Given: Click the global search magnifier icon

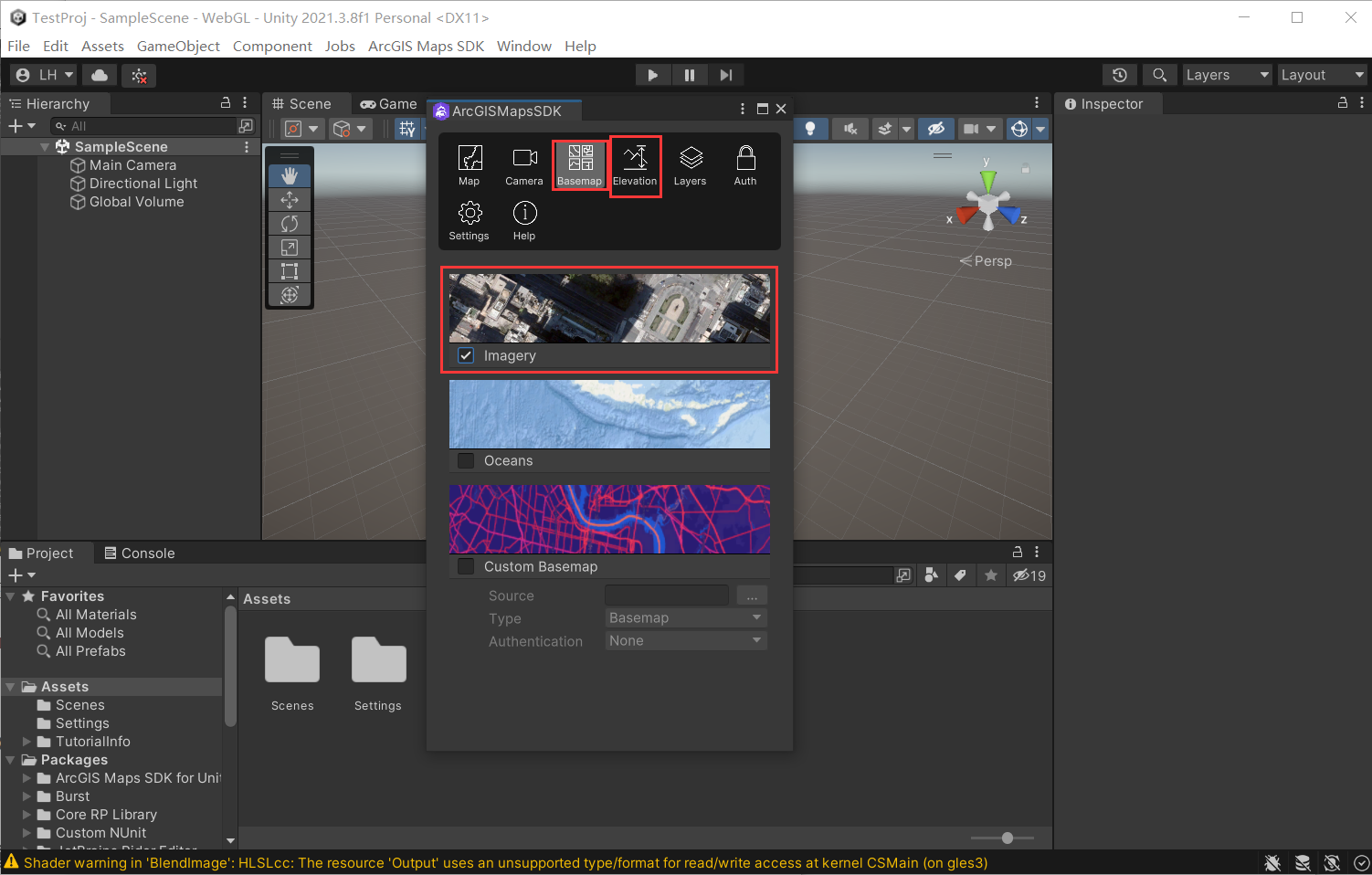Looking at the screenshot, I should pos(1159,75).
